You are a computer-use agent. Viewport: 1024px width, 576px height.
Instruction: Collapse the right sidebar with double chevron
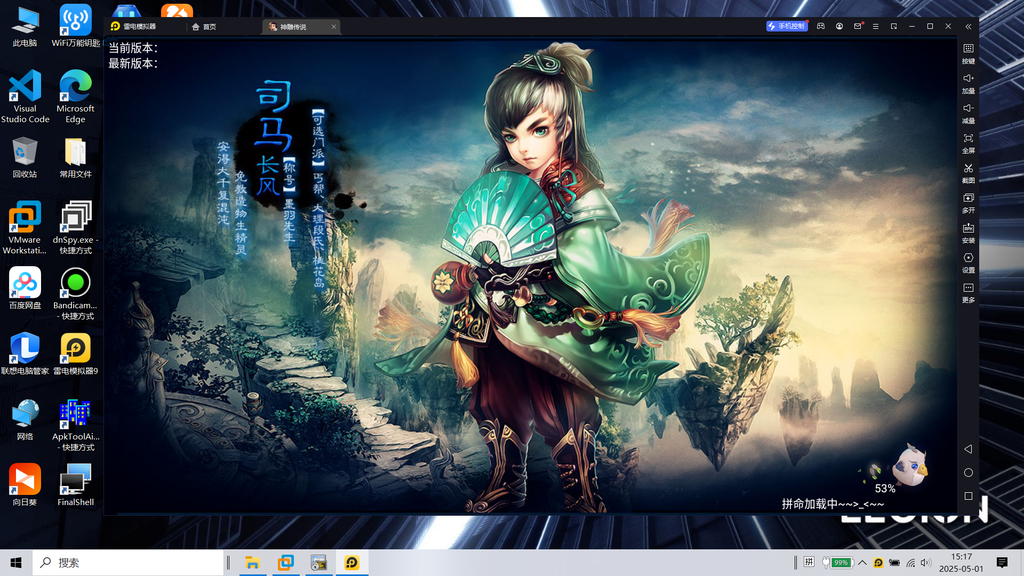(968, 26)
